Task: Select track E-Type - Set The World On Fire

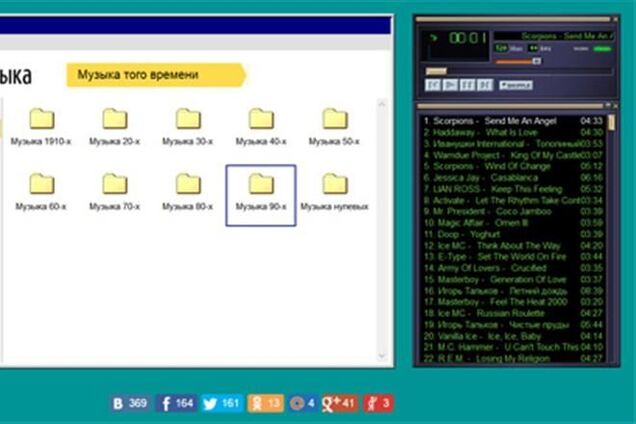Action: pos(513,257)
